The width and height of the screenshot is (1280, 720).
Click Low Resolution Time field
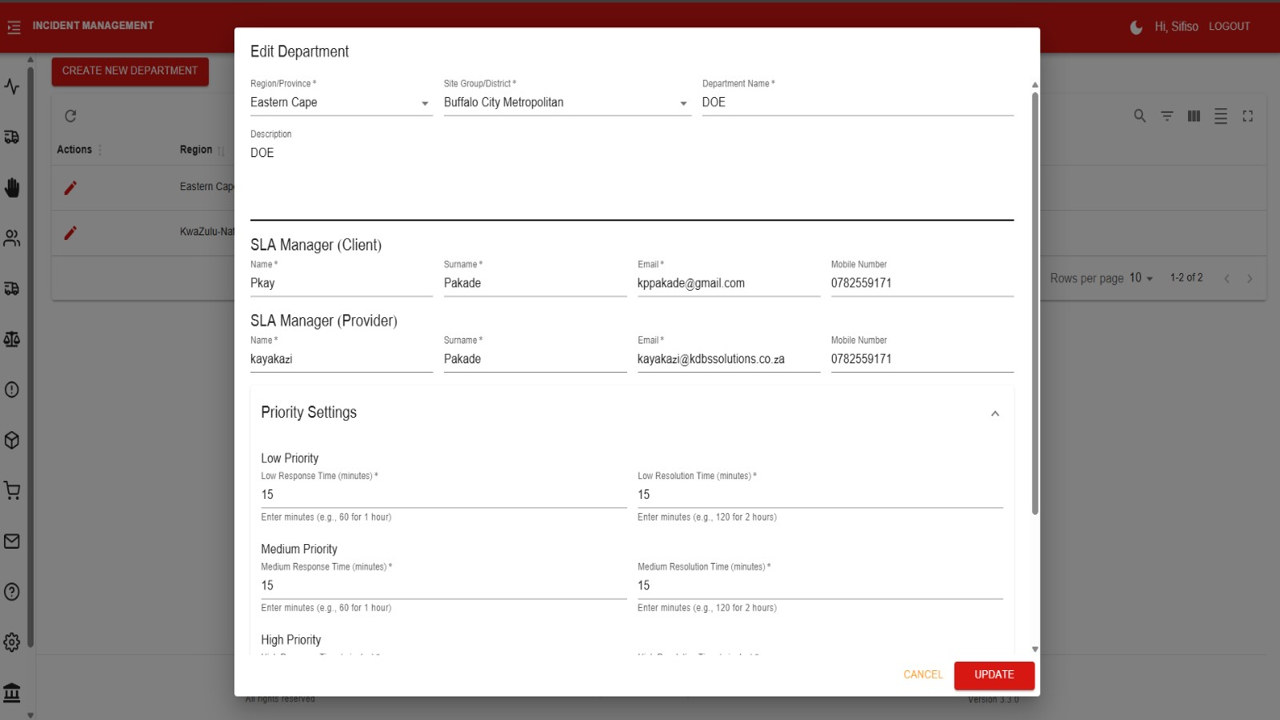[820, 495]
